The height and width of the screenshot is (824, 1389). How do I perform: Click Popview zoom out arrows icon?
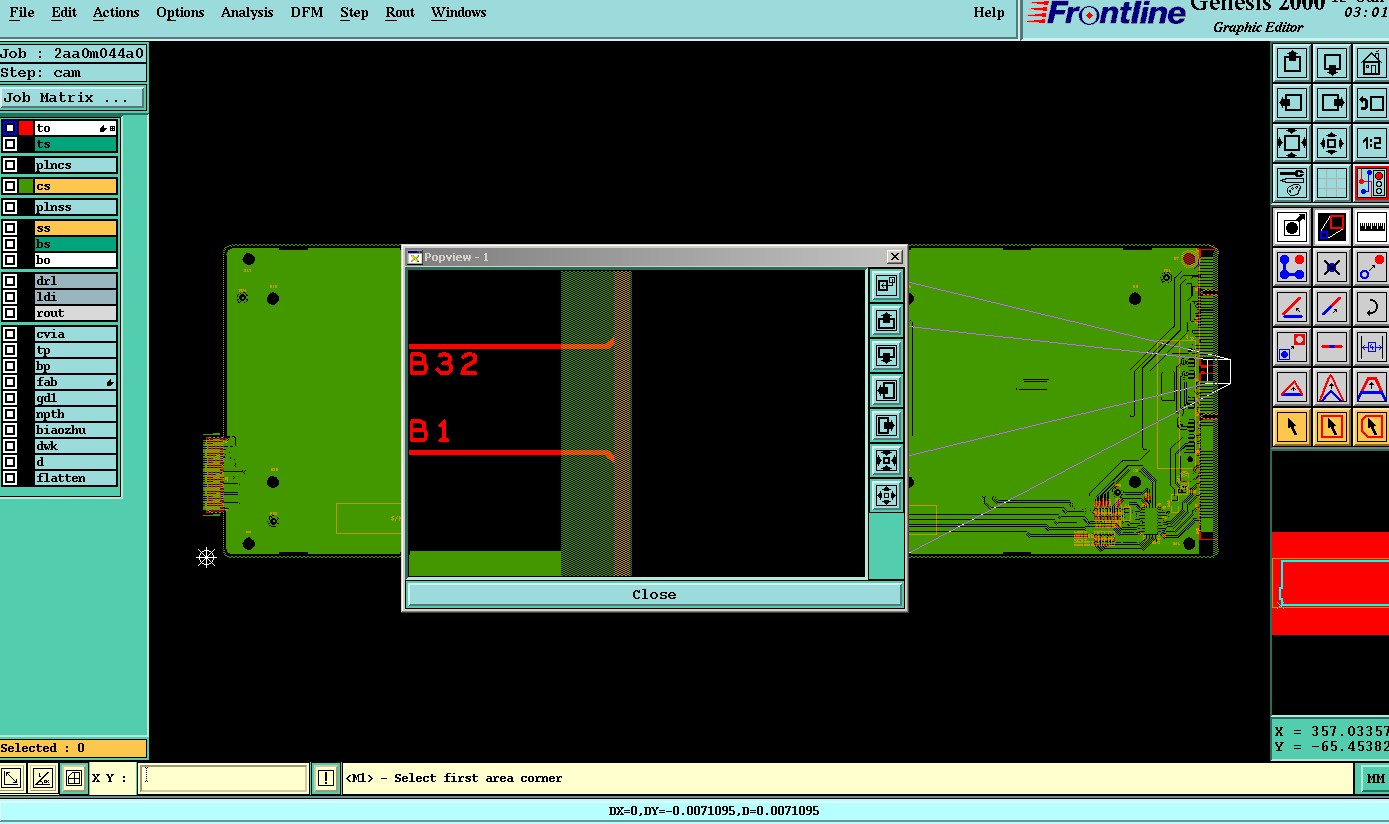886,495
